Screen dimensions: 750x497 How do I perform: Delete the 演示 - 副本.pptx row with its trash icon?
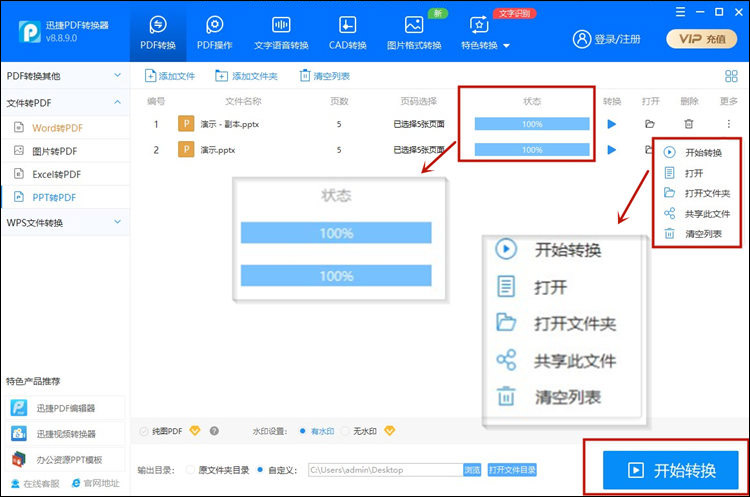tap(689, 124)
